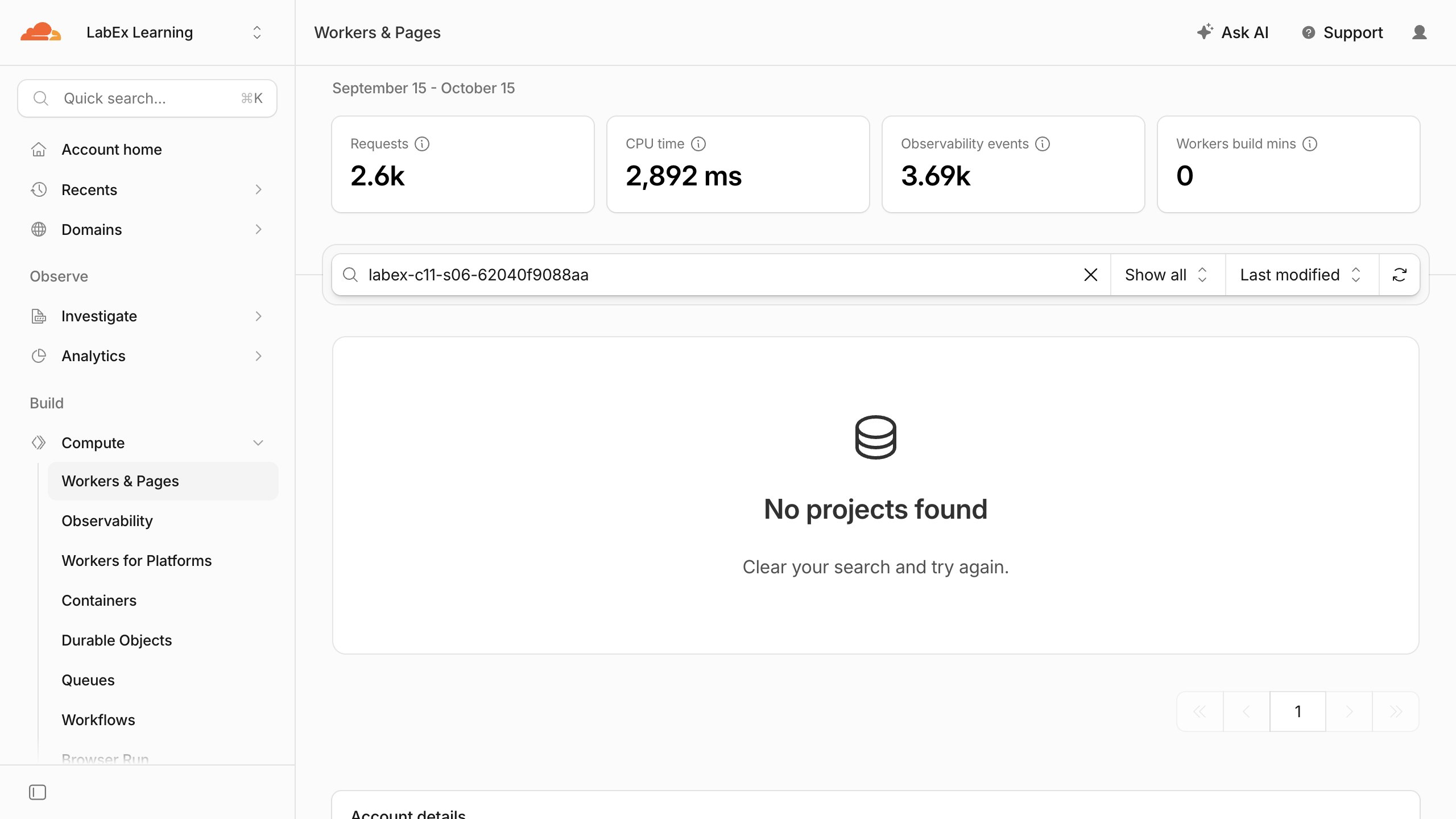This screenshot has width=1456, height=819.
Task: Click the Account home house icon
Action: [39, 150]
